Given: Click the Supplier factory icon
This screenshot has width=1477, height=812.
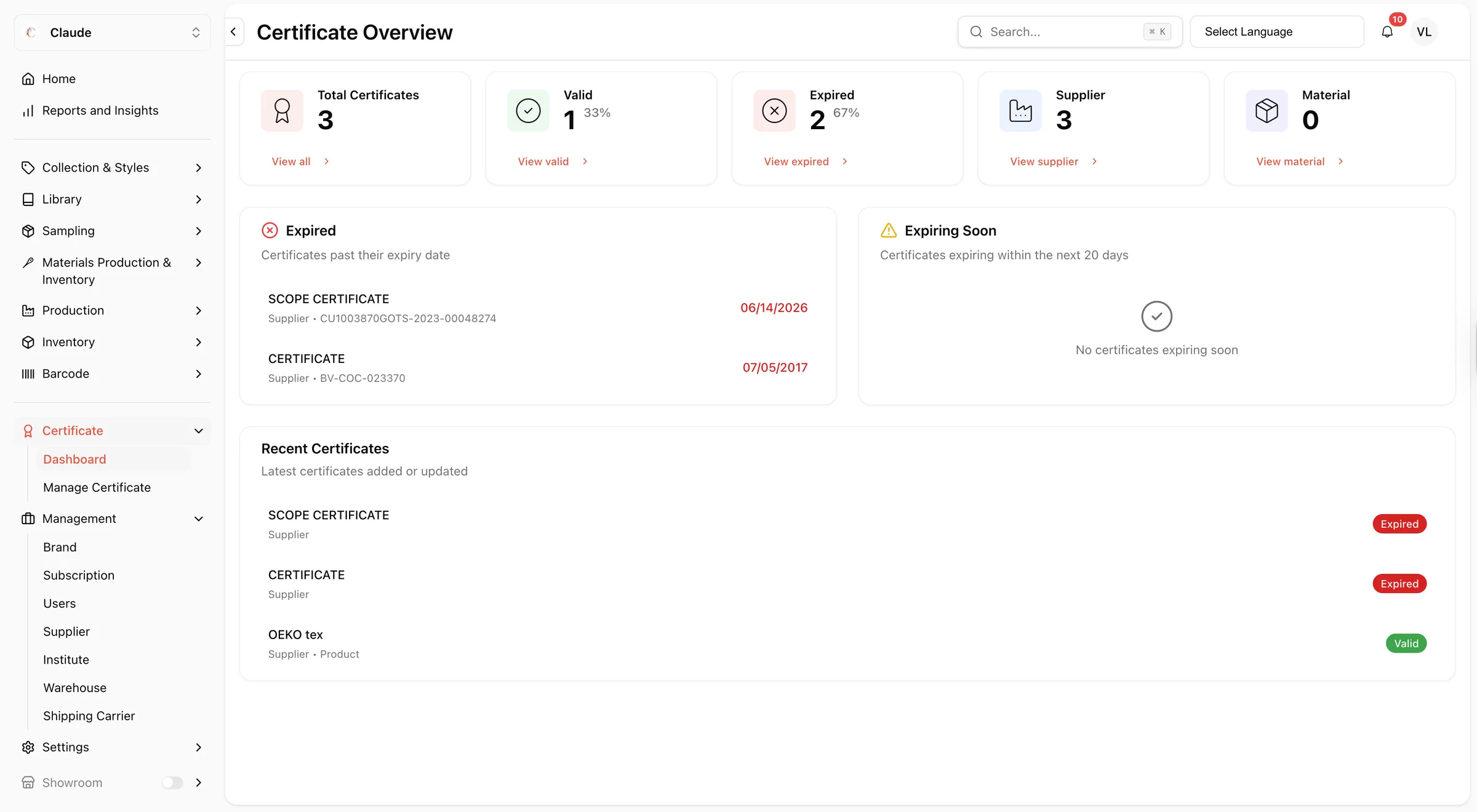Looking at the screenshot, I should tap(1020, 111).
